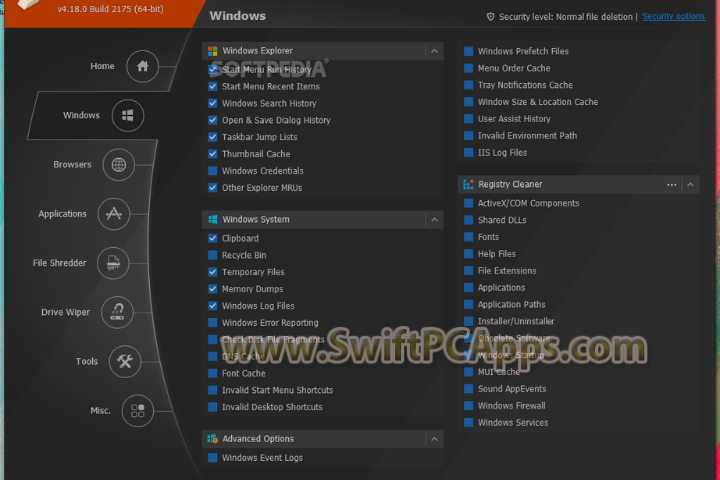Screen dimensions: 720x480
Task: Select the Windows logo sidebar icon
Action: pos(128,115)
